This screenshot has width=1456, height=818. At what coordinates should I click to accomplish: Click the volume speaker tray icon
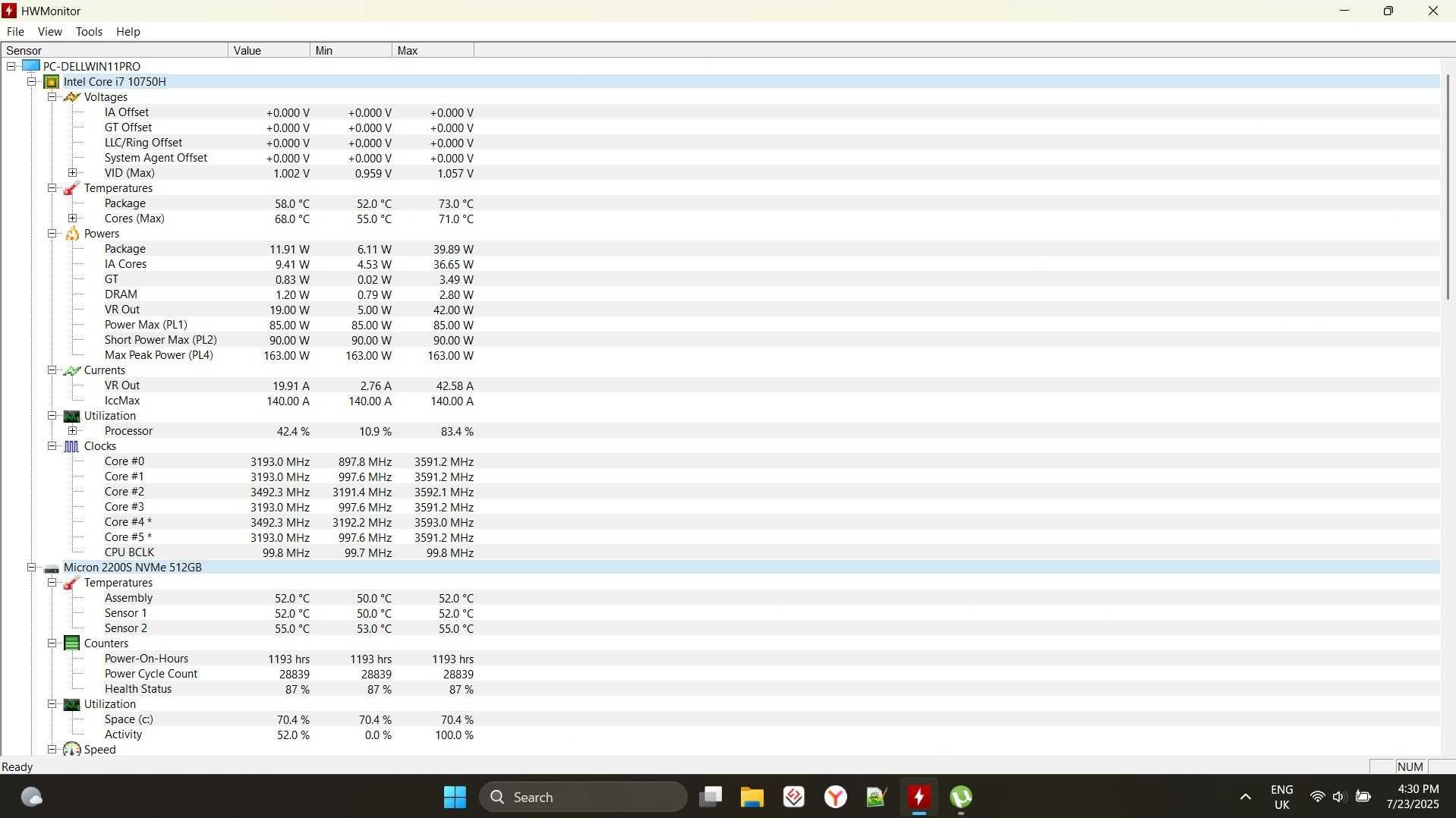pyautogui.click(x=1339, y=797)
